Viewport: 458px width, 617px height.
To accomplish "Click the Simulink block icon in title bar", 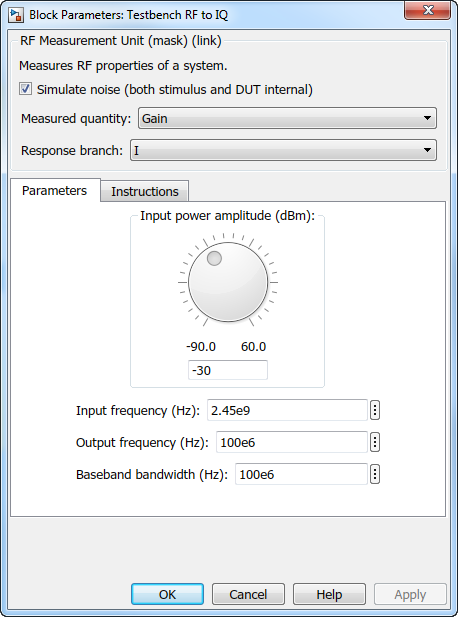I will click(x=16, y=15).
